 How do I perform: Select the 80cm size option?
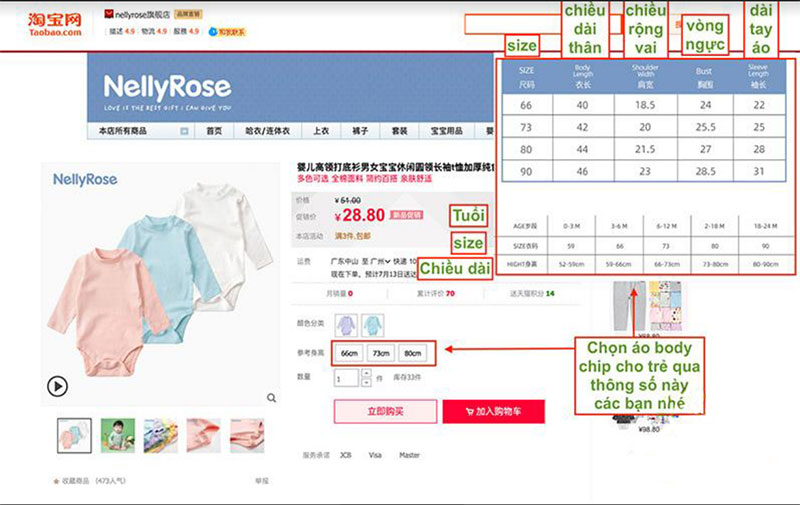click(413, 353)
